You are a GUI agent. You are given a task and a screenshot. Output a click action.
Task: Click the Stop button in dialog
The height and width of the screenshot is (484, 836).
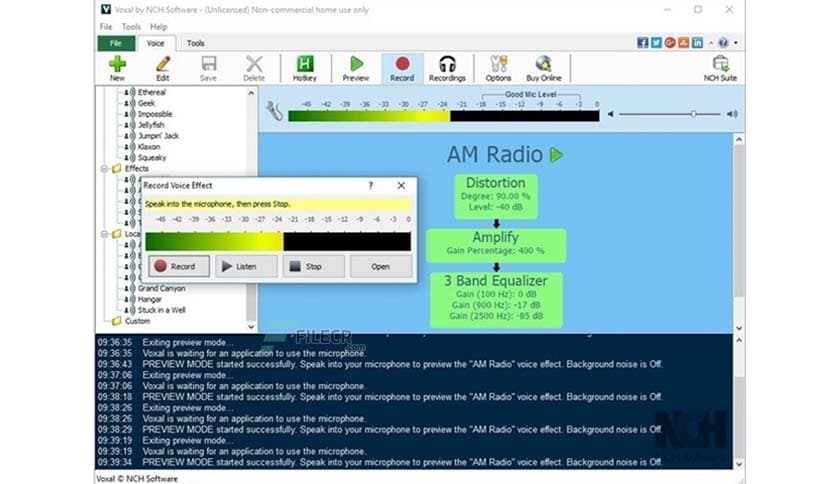tap(314, 266)
